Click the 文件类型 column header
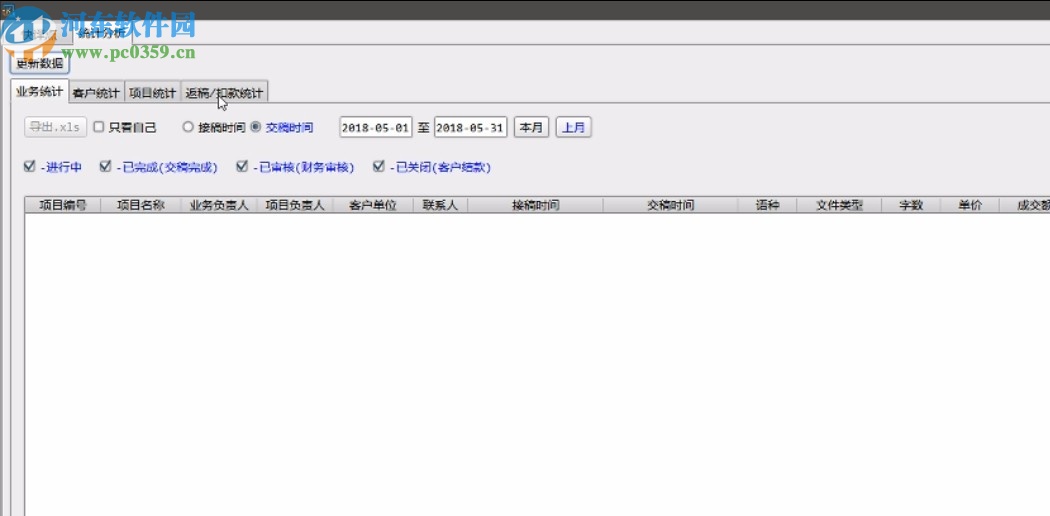Viewport: 1050px width, 516px height. click(x=840, y=205)
